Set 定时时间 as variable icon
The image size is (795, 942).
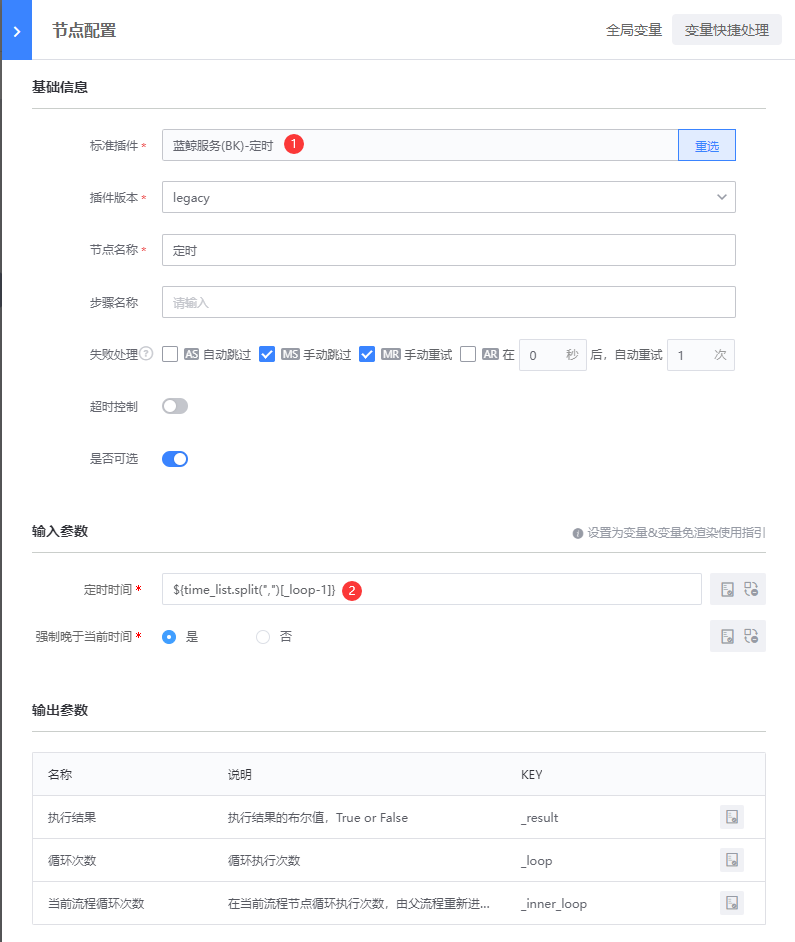[x=727, y=589]
